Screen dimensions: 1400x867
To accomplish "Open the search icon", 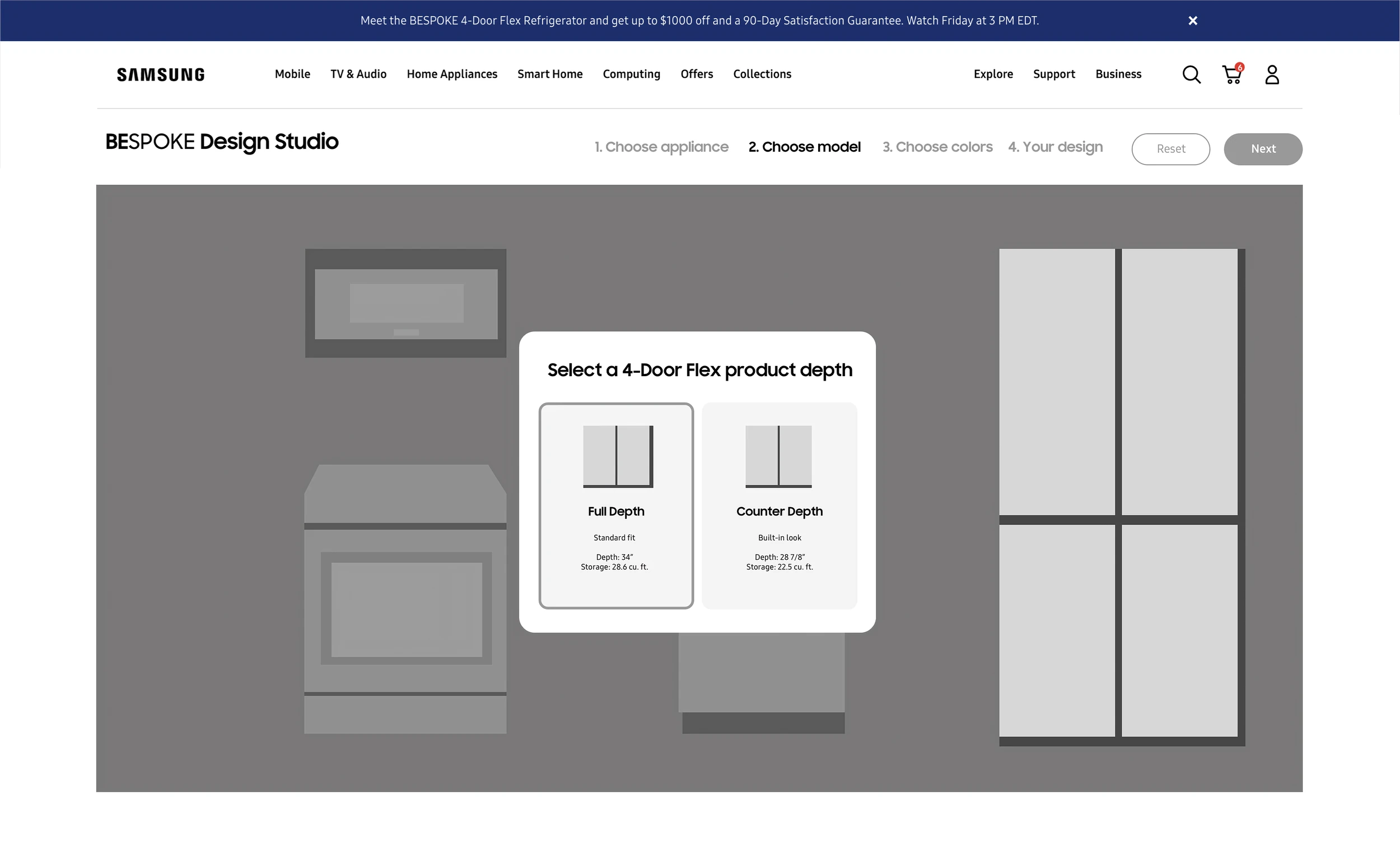I will coord(1191,74).
